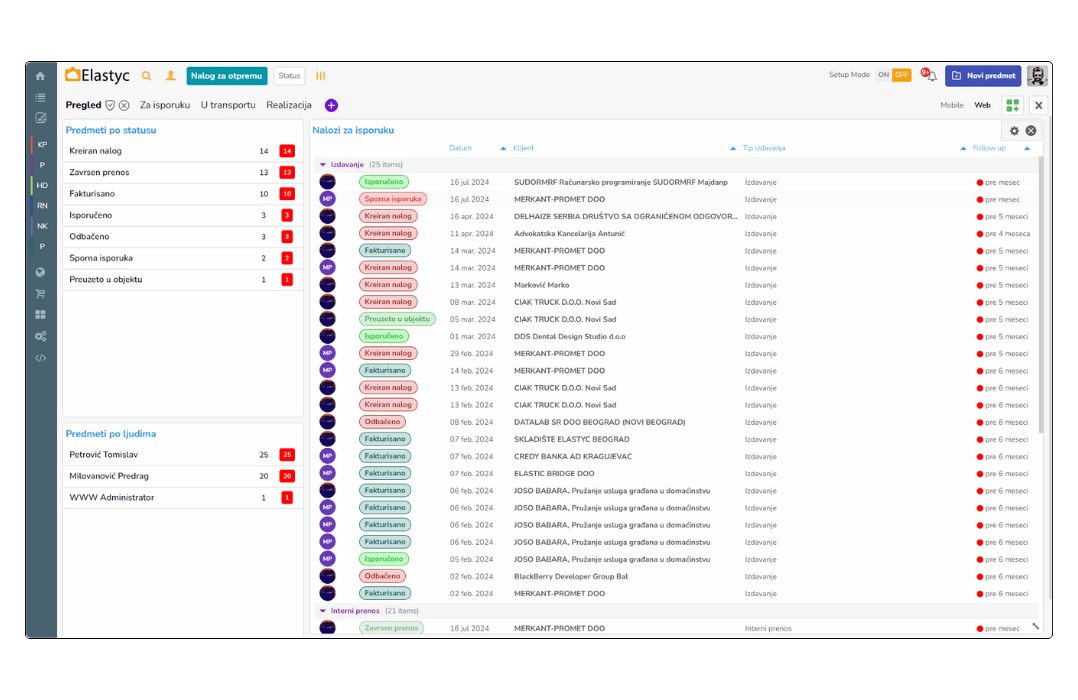
Task: Switch to the Za isporuku tab
Action: [165, 105]
